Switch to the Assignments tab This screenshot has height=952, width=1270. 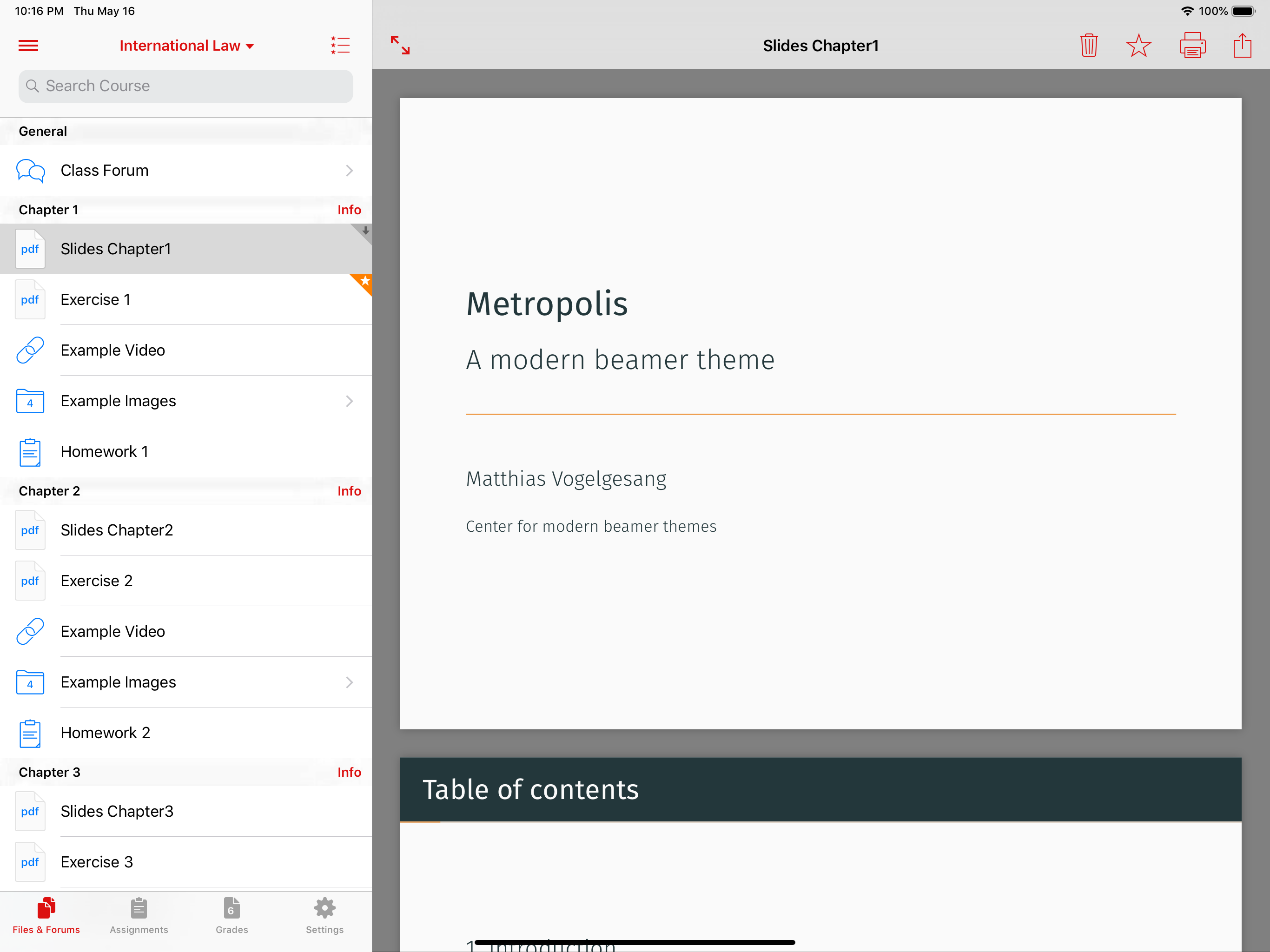coord(139,916)
